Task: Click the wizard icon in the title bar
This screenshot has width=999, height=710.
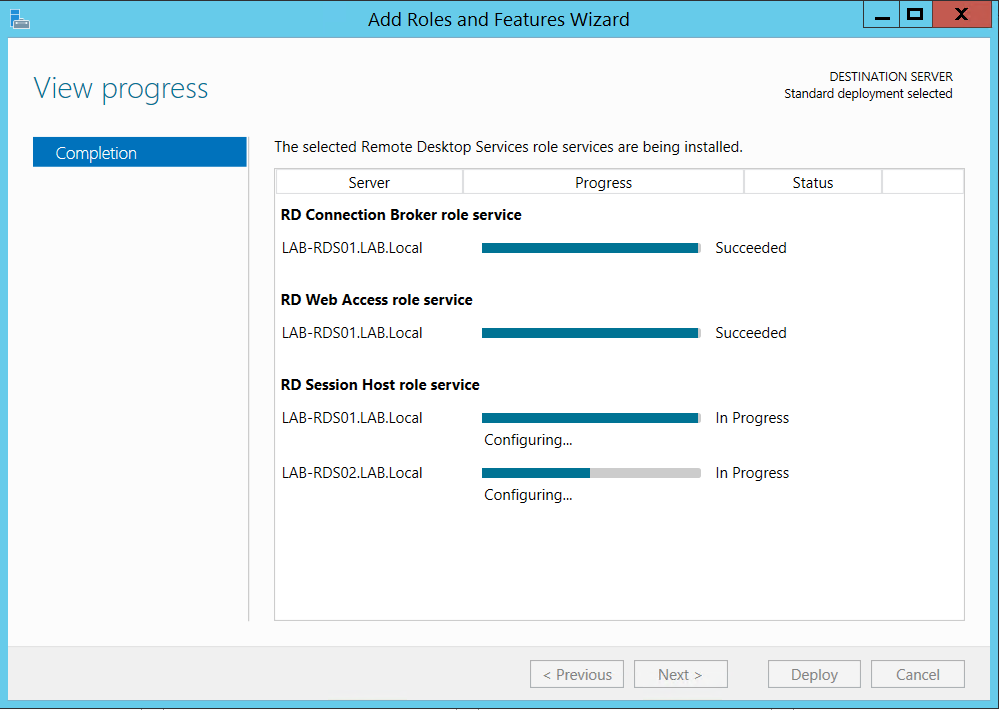Action: [x=18, y=18]
